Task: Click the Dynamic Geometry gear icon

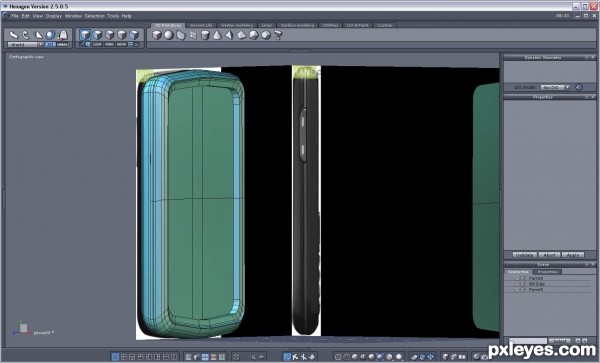Action: click(579, 87)
